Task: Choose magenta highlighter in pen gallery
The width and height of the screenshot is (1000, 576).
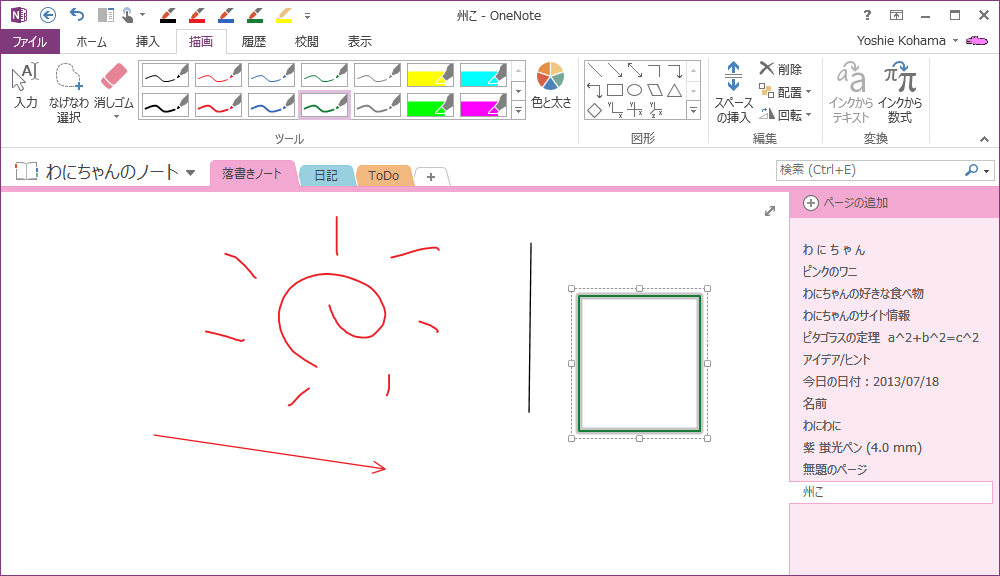Action: 483,105
